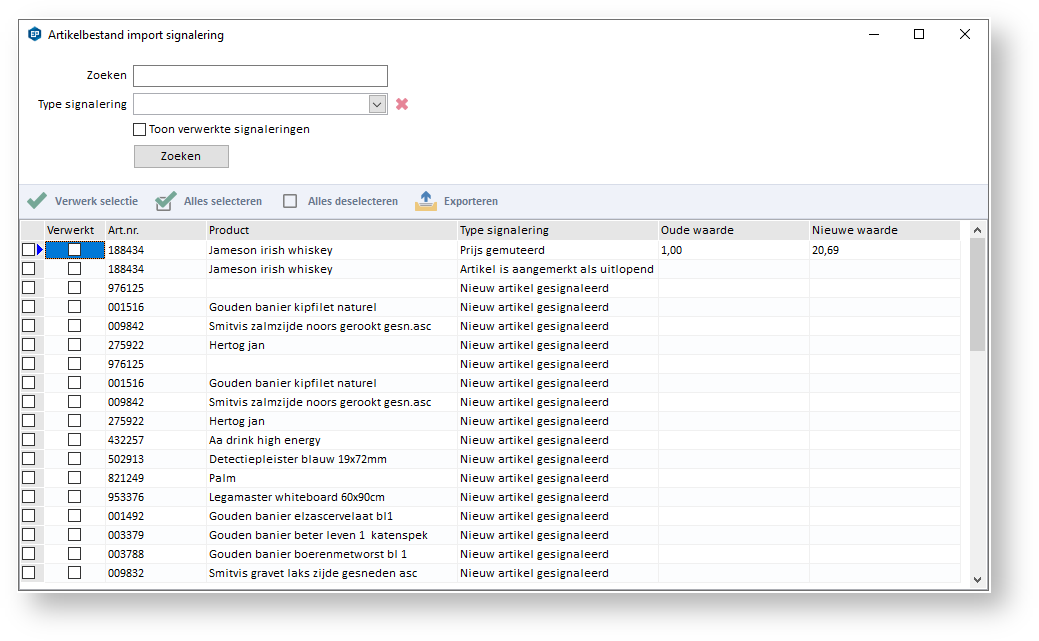Open the Type signalering dropdown
Image resolution: width=1039 pixels, height=641 pixels.
coord(377,104)
